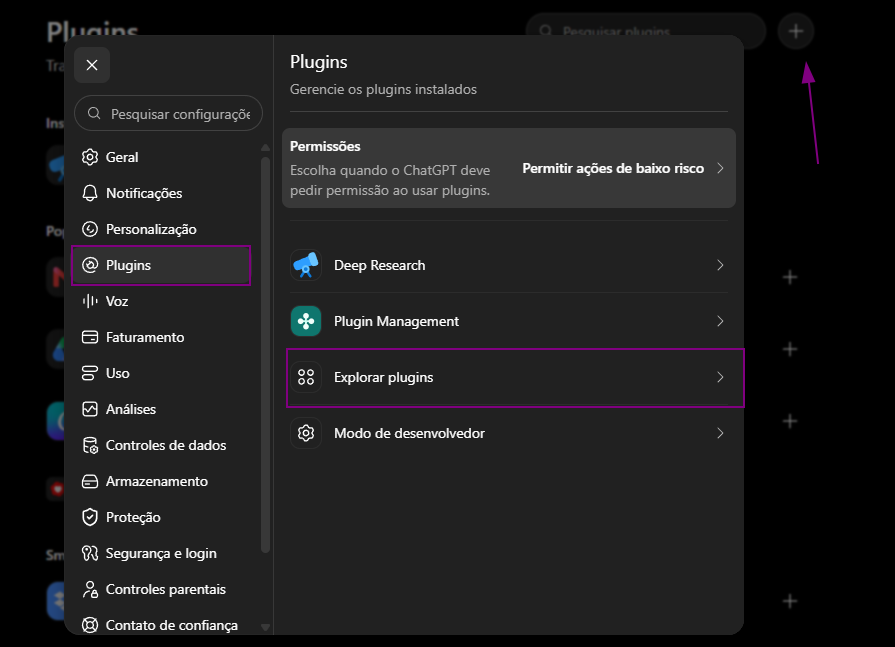
Task: Click the Modo de desenvolvedor gear icon
Action: (306, 432)
